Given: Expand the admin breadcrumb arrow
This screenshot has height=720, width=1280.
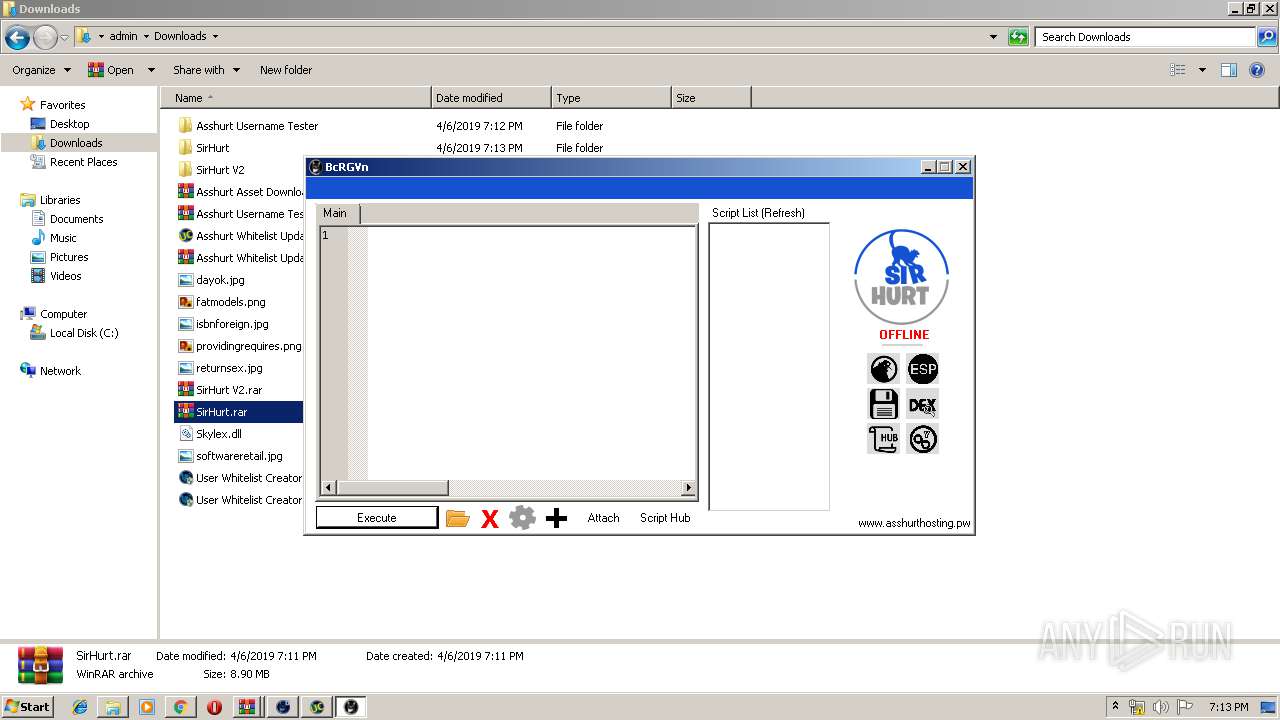Looking at the screenshot, I should [146, 37].
